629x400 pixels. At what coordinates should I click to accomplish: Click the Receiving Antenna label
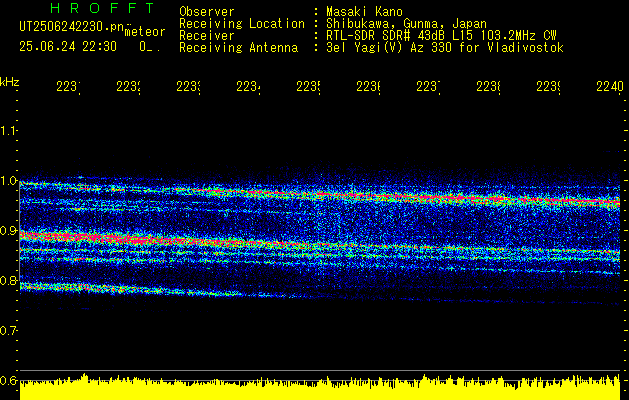point(238,48)
